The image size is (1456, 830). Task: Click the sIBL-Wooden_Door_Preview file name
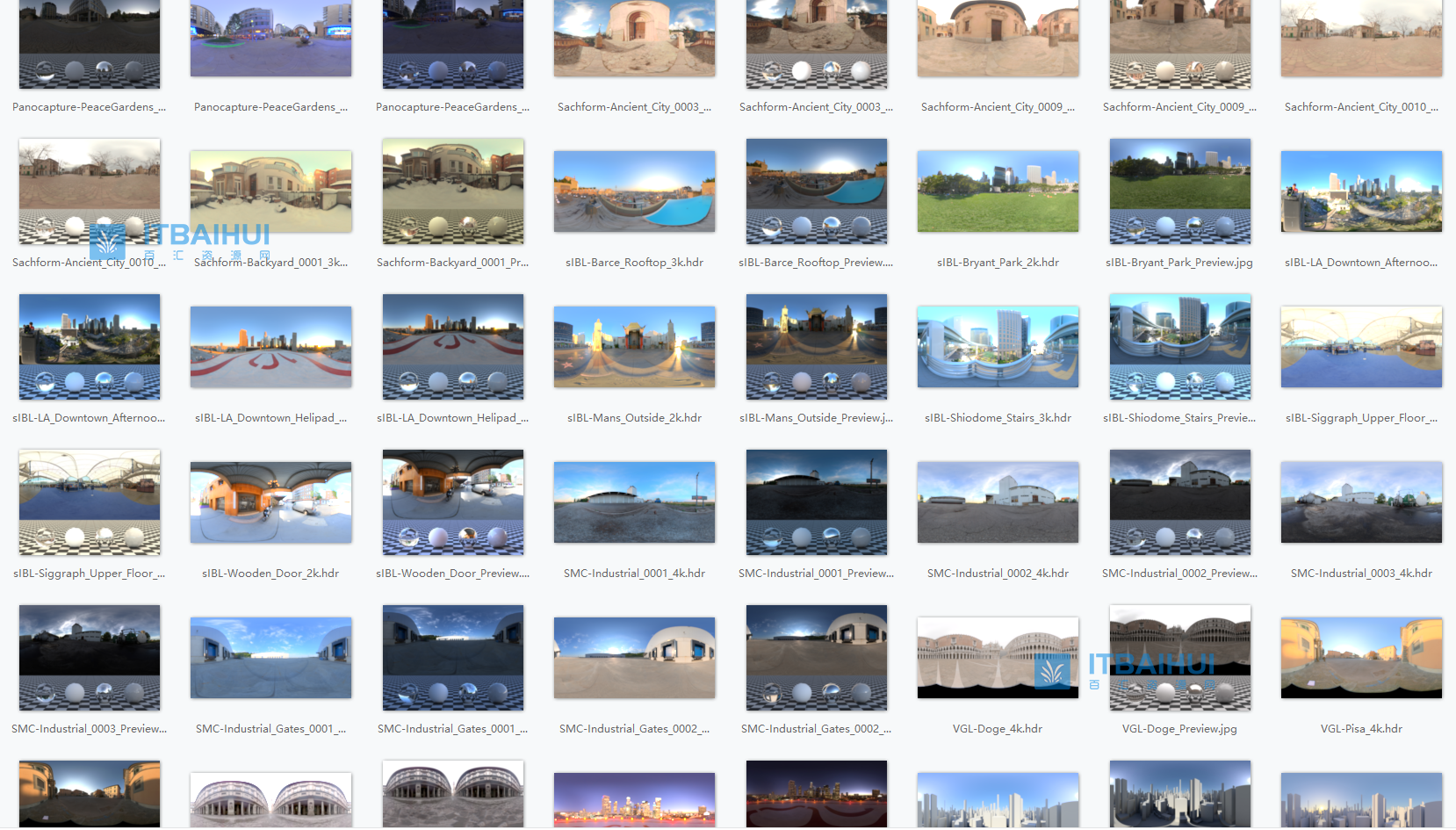click(452, 574)
